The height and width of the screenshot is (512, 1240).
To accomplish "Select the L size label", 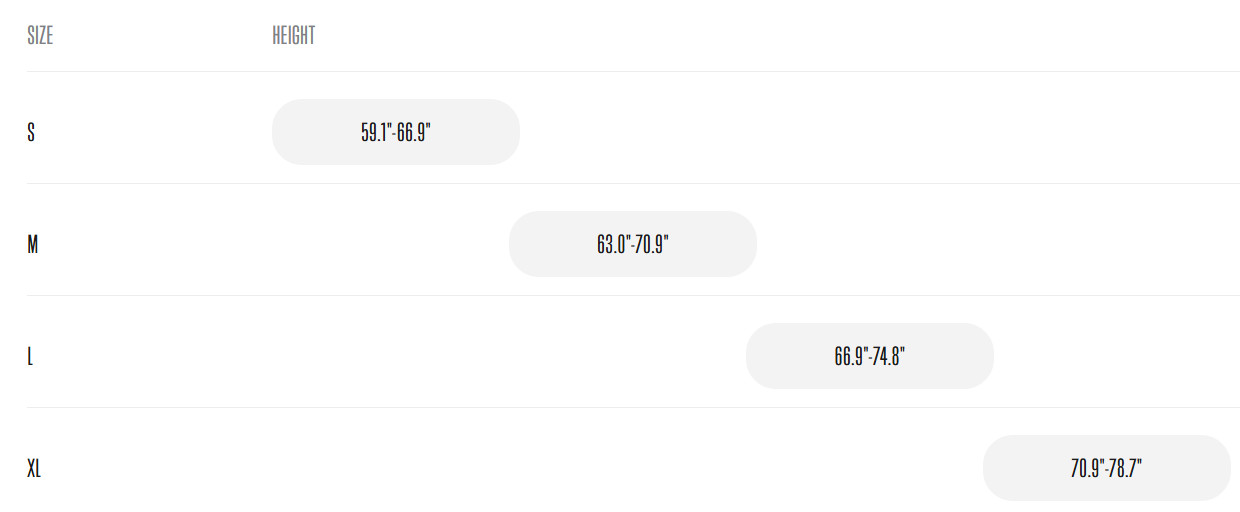I will click(30, 356).
